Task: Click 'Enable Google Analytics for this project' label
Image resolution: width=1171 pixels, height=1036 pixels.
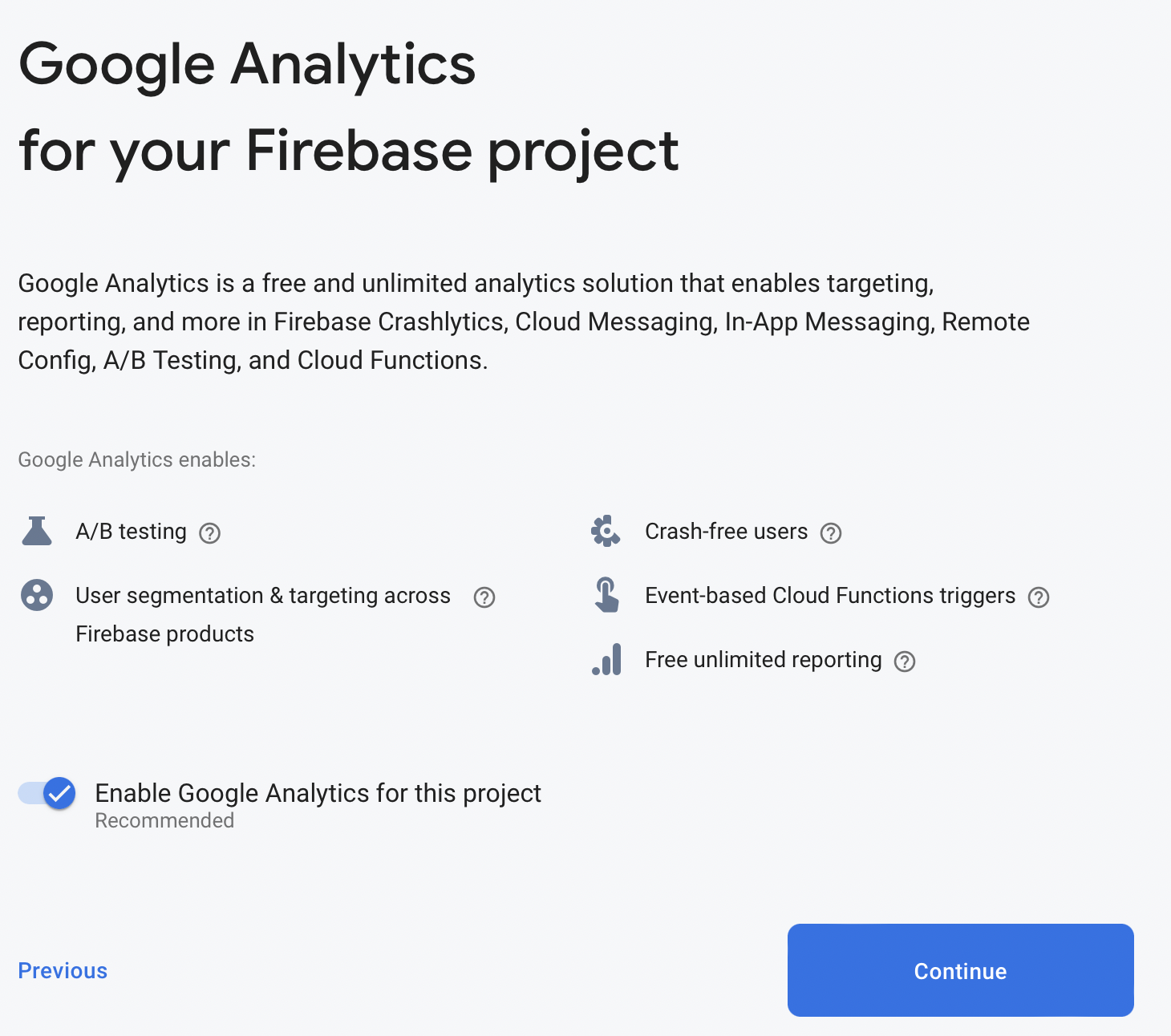Action: 318,793
